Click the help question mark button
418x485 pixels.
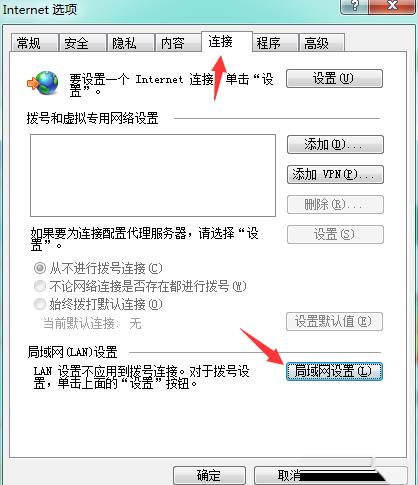(354, 6)
